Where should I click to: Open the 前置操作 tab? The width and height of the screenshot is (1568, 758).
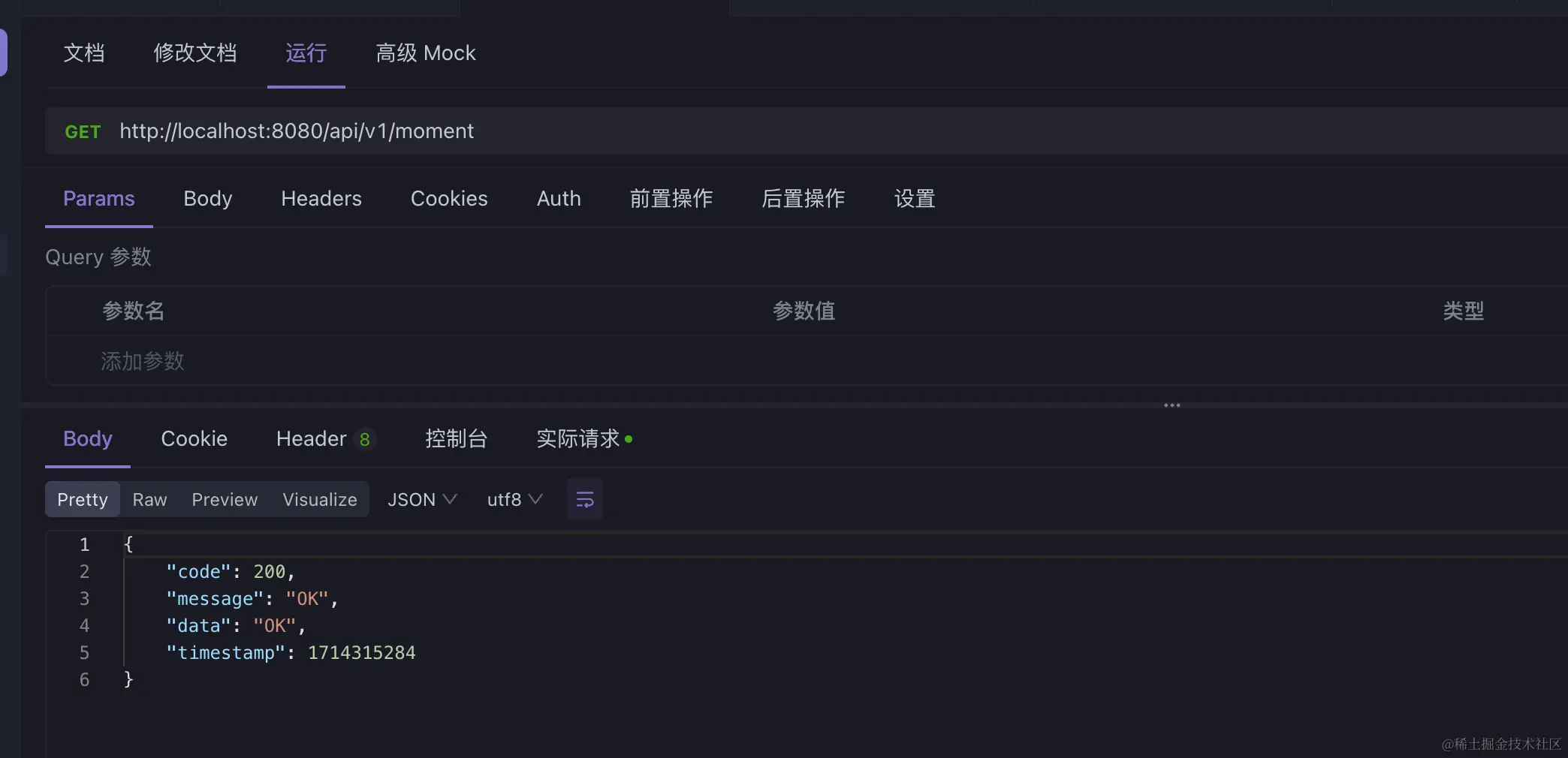point(671,199)
